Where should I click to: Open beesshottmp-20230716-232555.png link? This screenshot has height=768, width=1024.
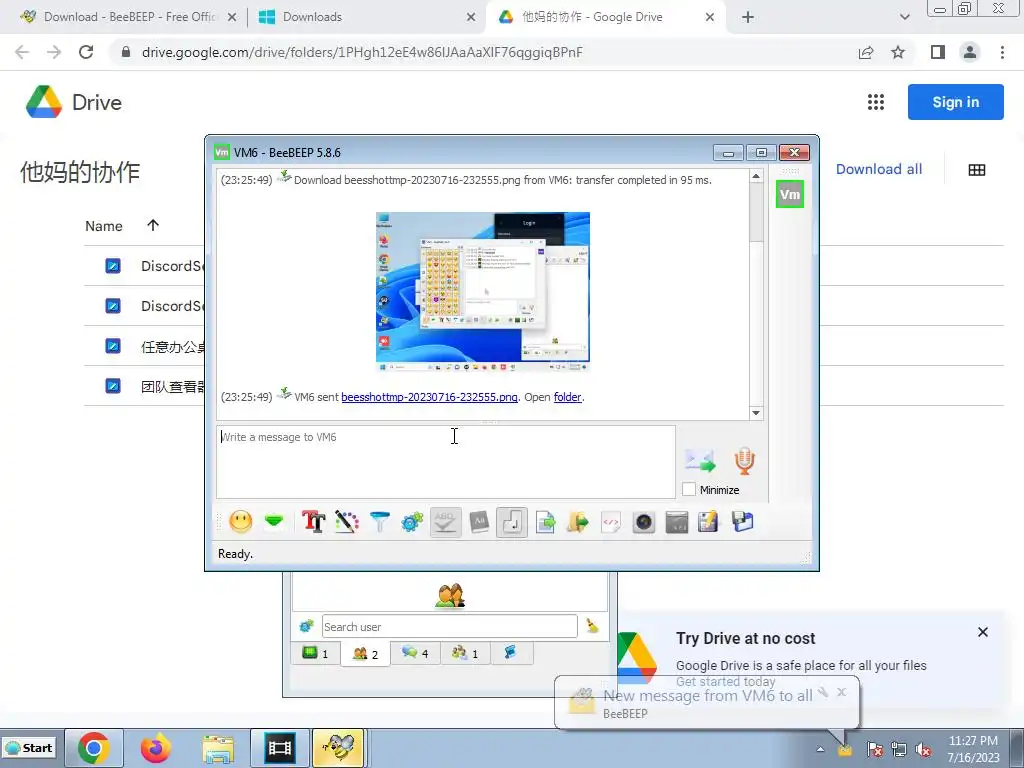click(x=429, y=397)
